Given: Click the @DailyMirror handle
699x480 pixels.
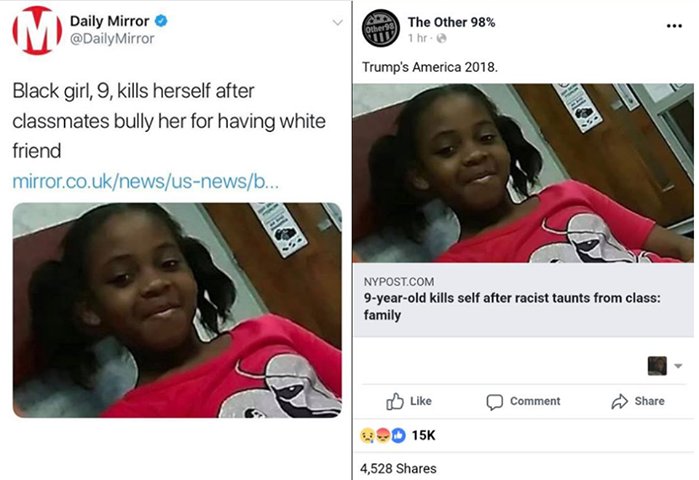Looking at the screenshot, I should 112,39.
